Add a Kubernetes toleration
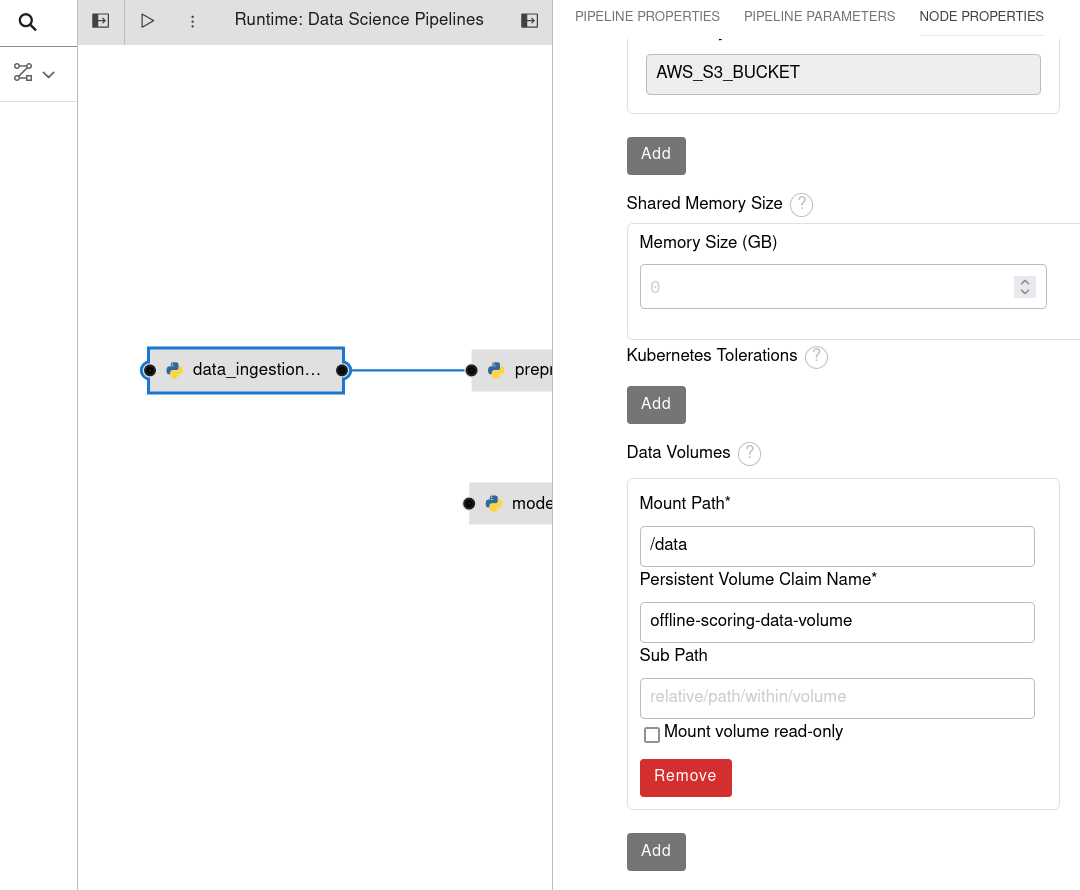Screen dimensions: 1080x890 pos(656,404)
